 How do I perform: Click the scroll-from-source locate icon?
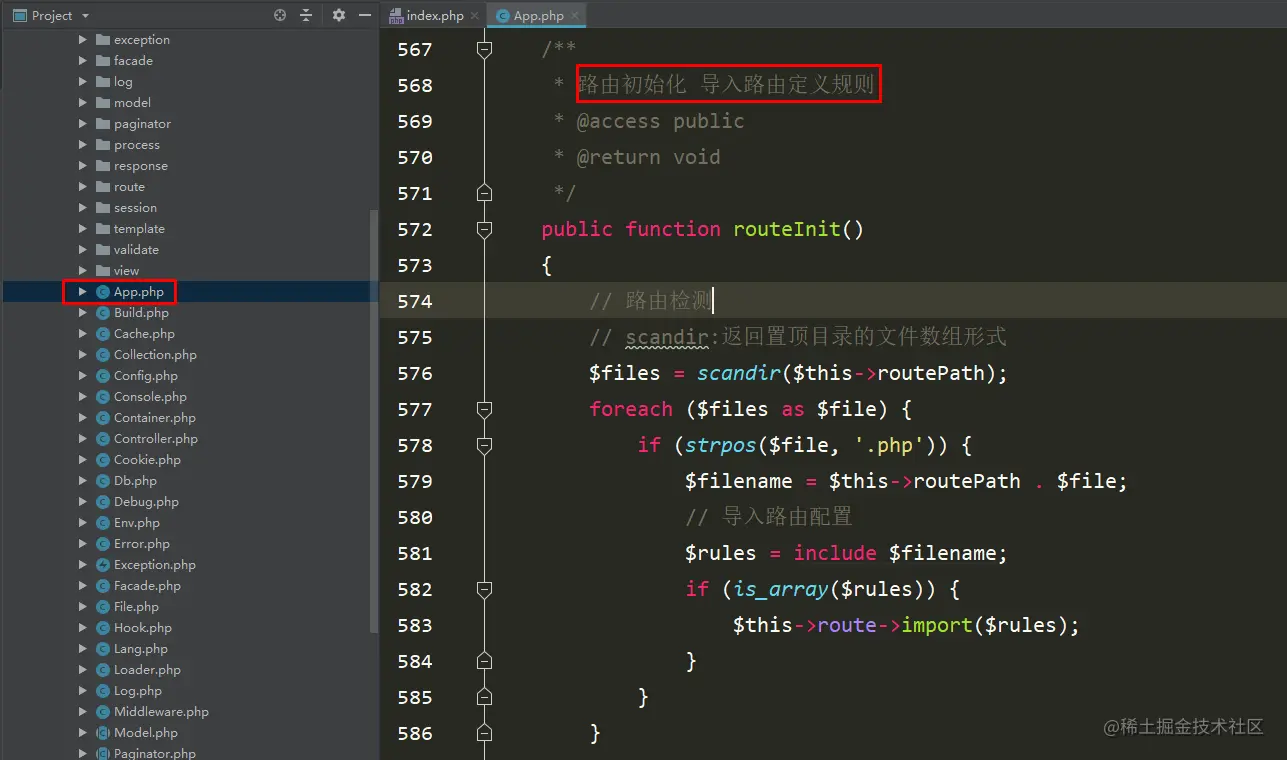pyautogui.click(x=280, y=15)
